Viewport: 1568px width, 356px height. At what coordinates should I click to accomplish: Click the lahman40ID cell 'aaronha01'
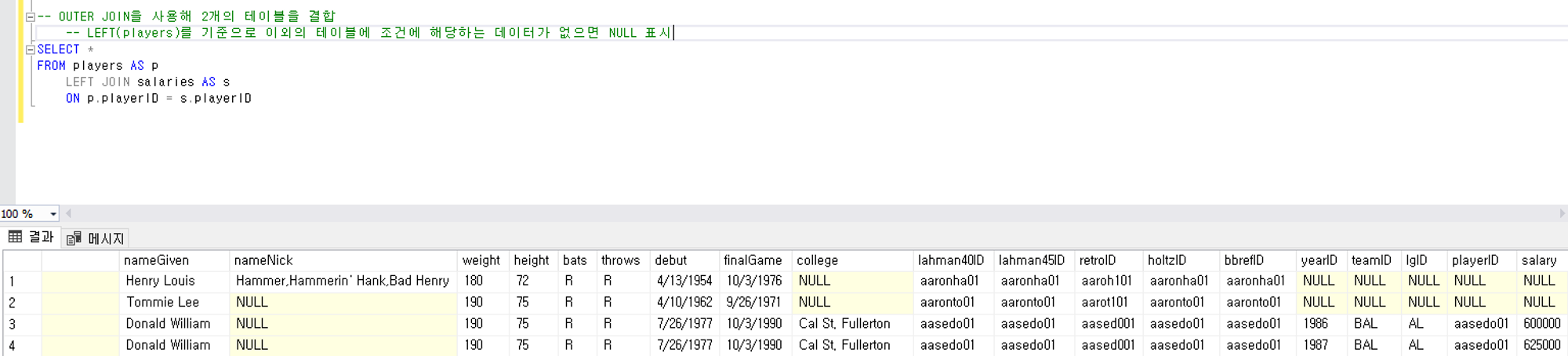point(953,281)
